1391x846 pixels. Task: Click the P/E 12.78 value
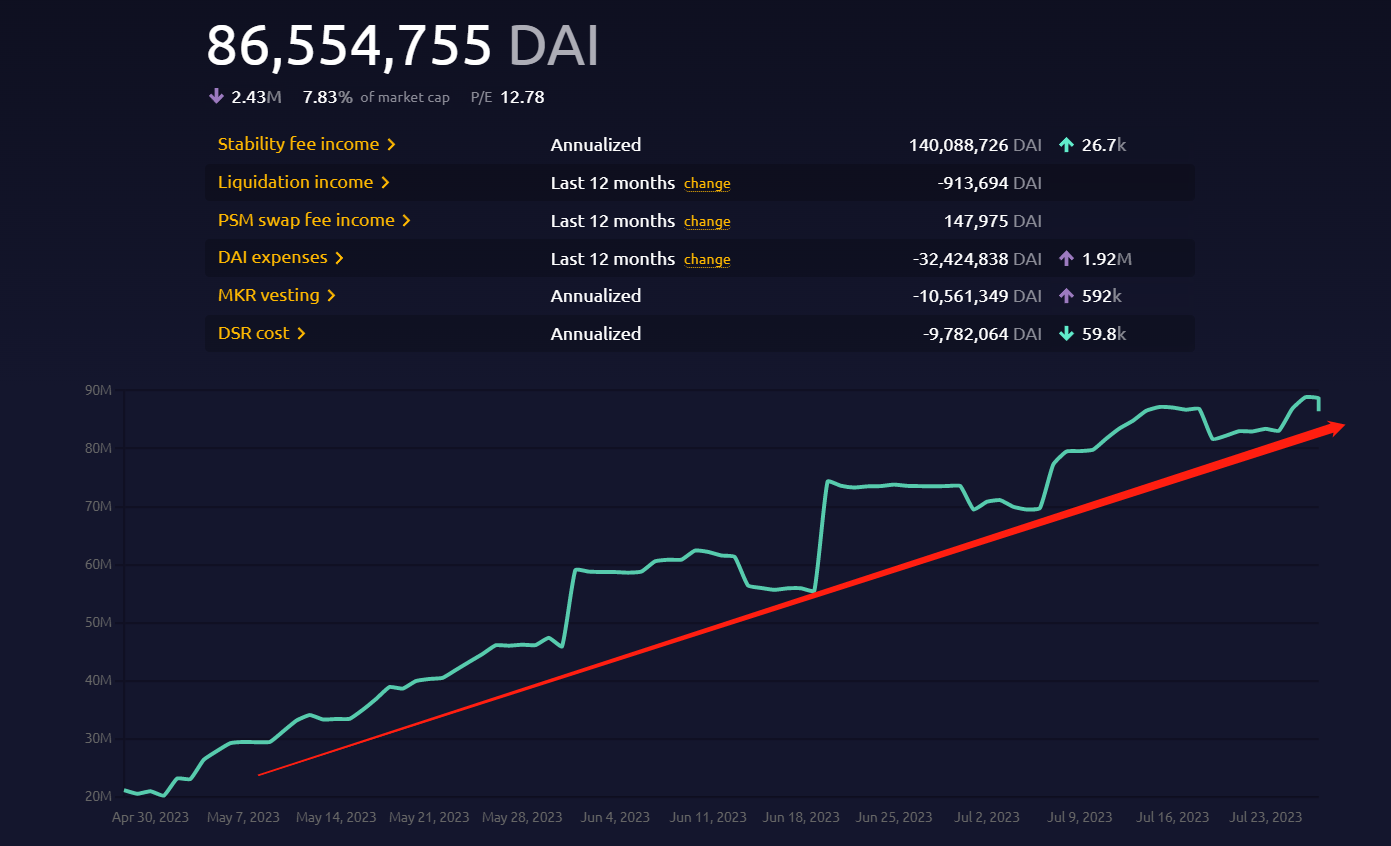pyautogui.click(x=507, y=97)
